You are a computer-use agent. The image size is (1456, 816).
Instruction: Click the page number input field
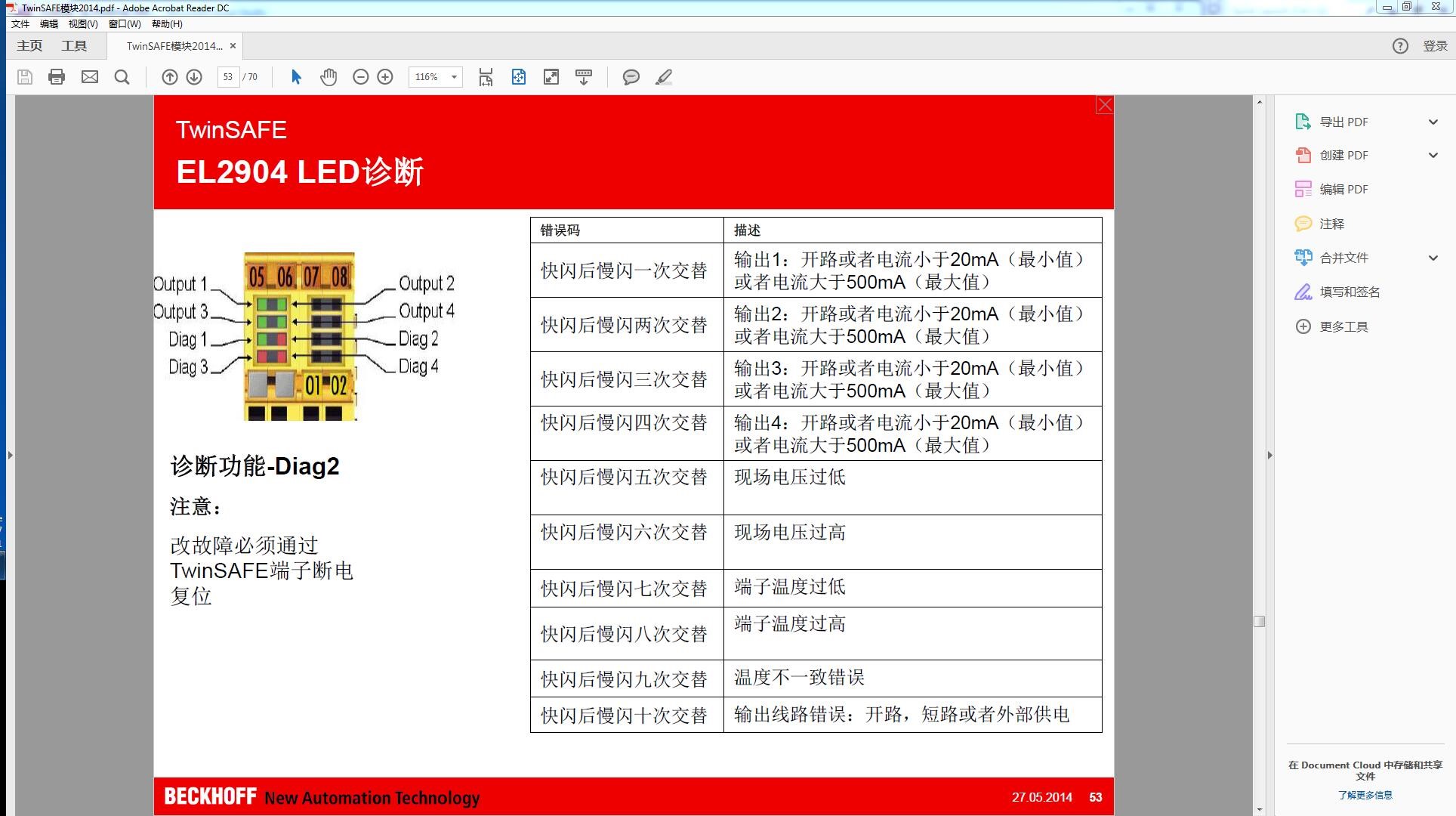click(228, 77)
